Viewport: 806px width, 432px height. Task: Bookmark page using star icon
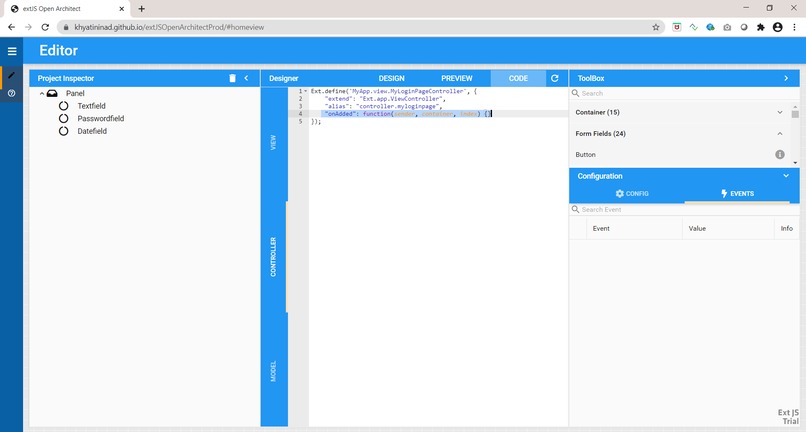click(656, 27)
